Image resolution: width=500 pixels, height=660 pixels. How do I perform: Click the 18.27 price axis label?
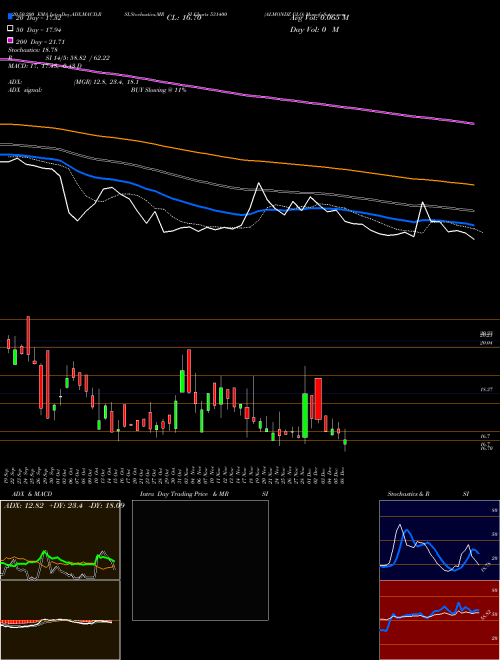pos(487,390)
